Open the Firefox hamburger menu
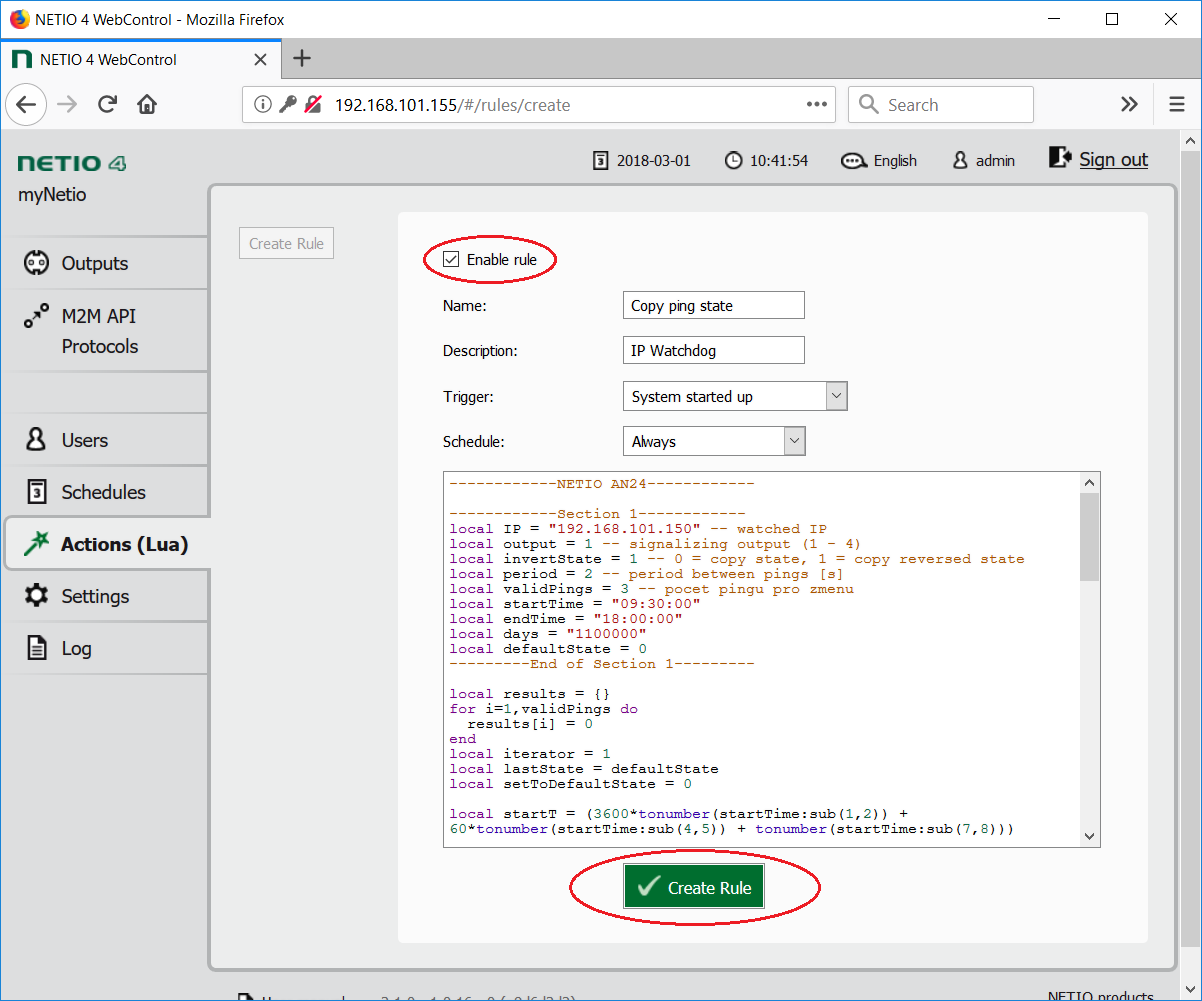Screen dimensions: 1202x1001 click(x=1176, y=105)
